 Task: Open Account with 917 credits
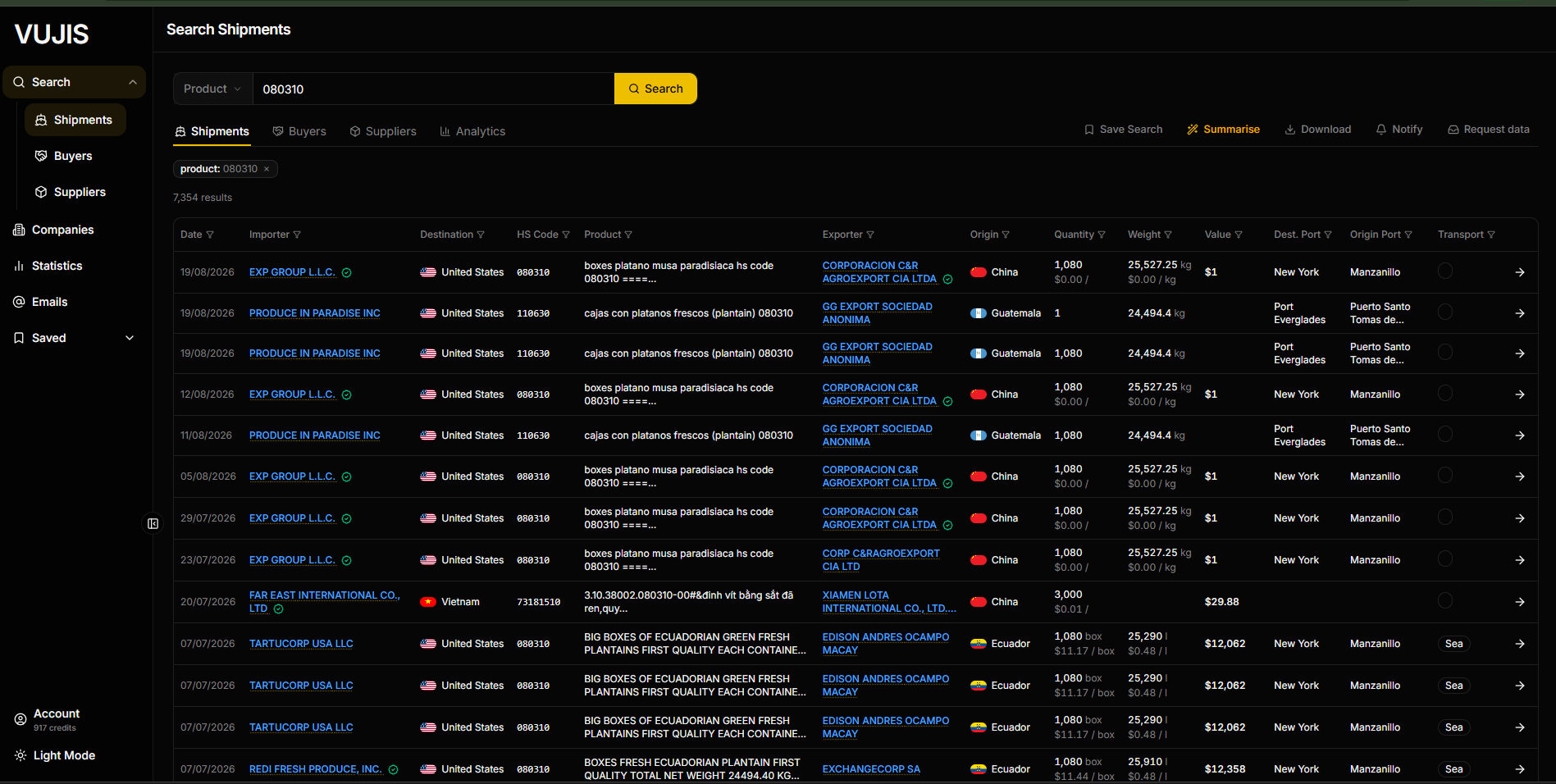click(x=56, y=719)
